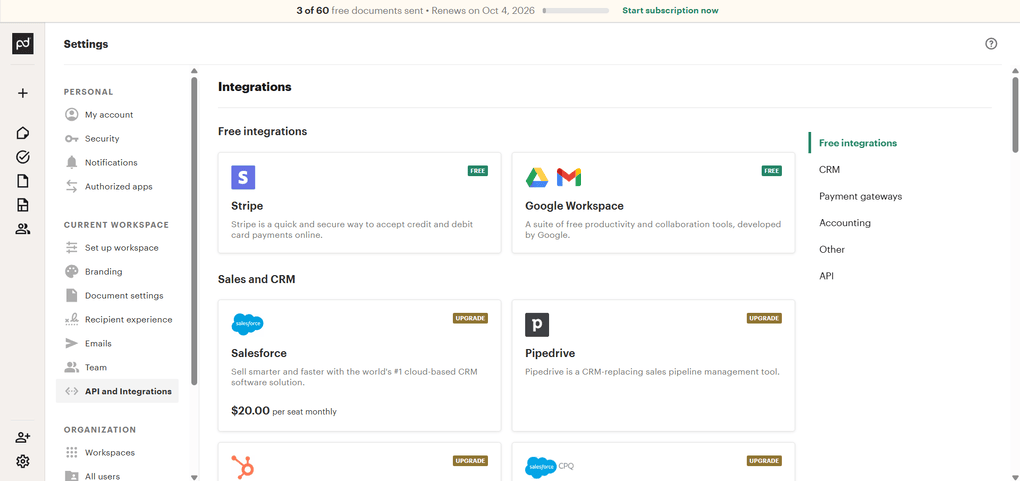Go to Notifications settings
Image resolution: width=1020 pixels, height=481 pixels.
click(111, 163)
